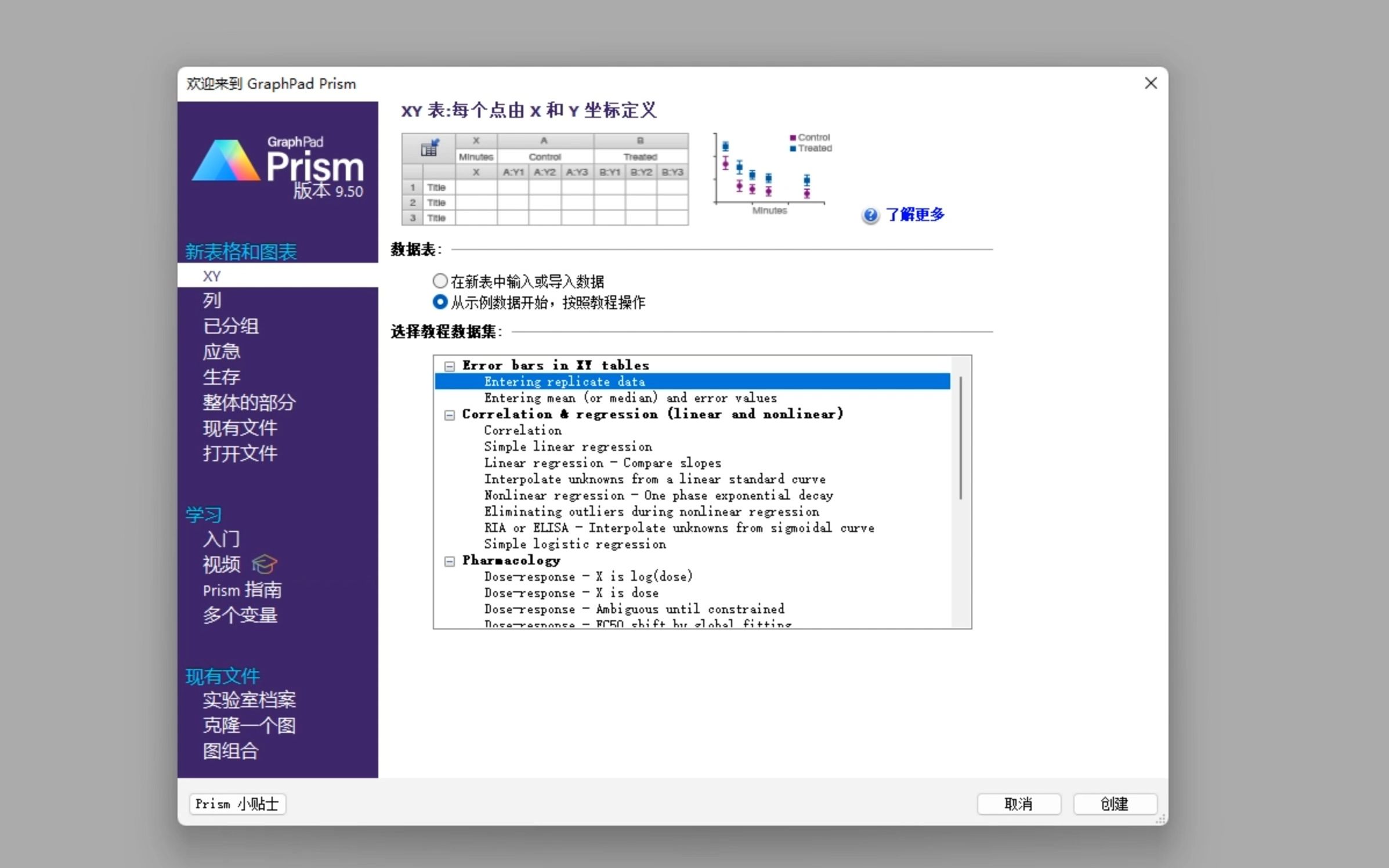The width and height of the screenshot is (1389, 868).
Task: Select Interpolate unknowns from a linear standard curve
Action: pos(655,479)
